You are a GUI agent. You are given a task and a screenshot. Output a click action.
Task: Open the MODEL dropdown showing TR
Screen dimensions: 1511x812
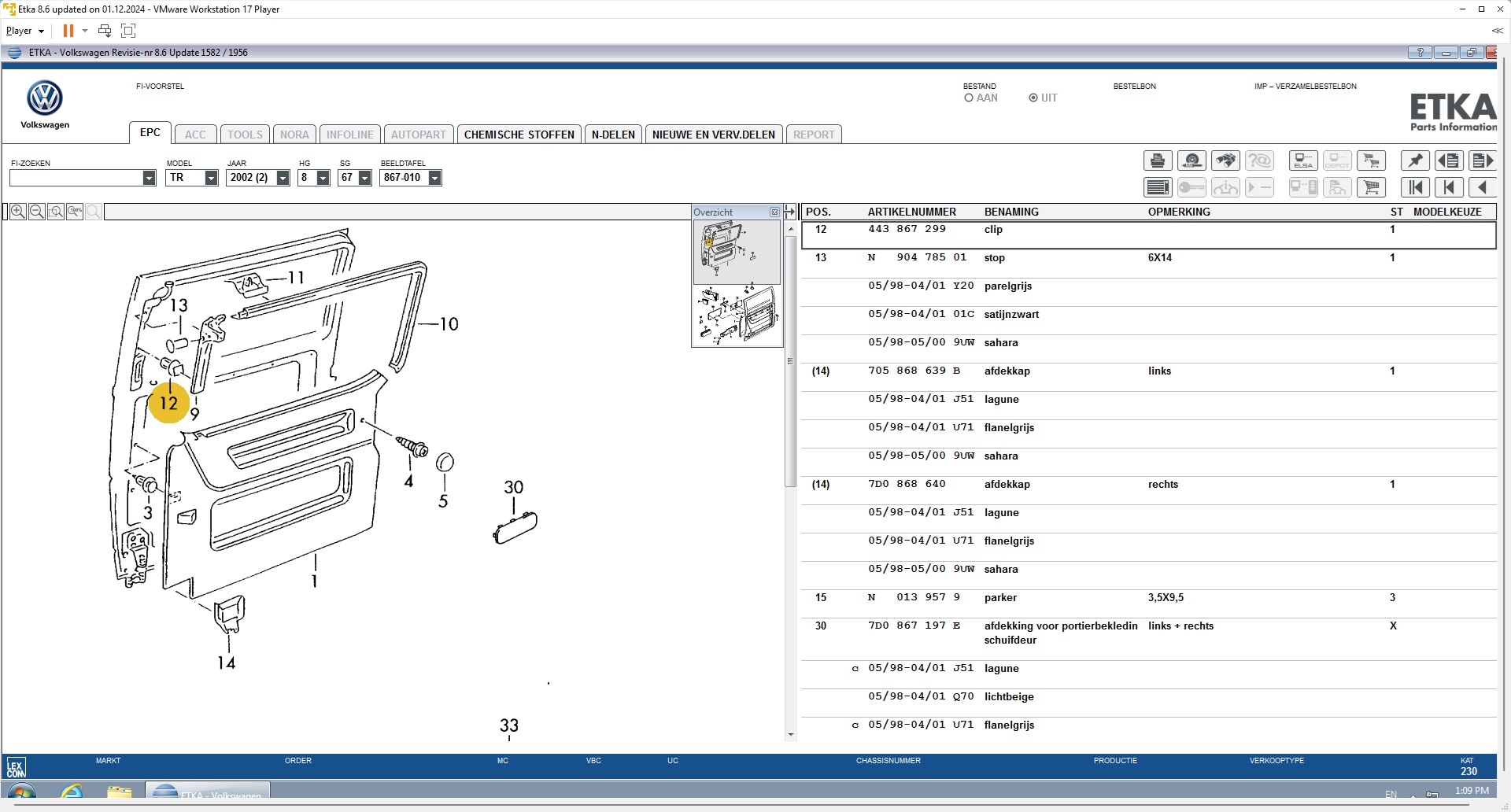(x=211, y=178)
